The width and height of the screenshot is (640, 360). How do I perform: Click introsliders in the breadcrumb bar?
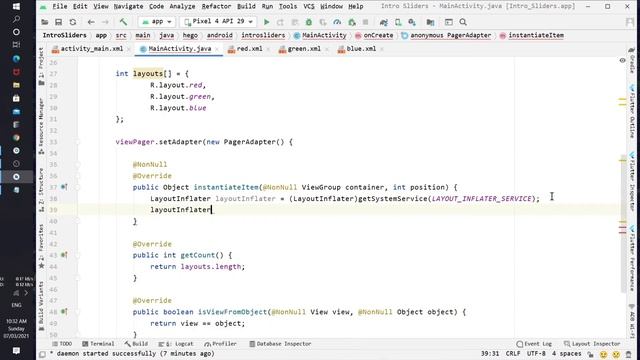coord(263,36)
